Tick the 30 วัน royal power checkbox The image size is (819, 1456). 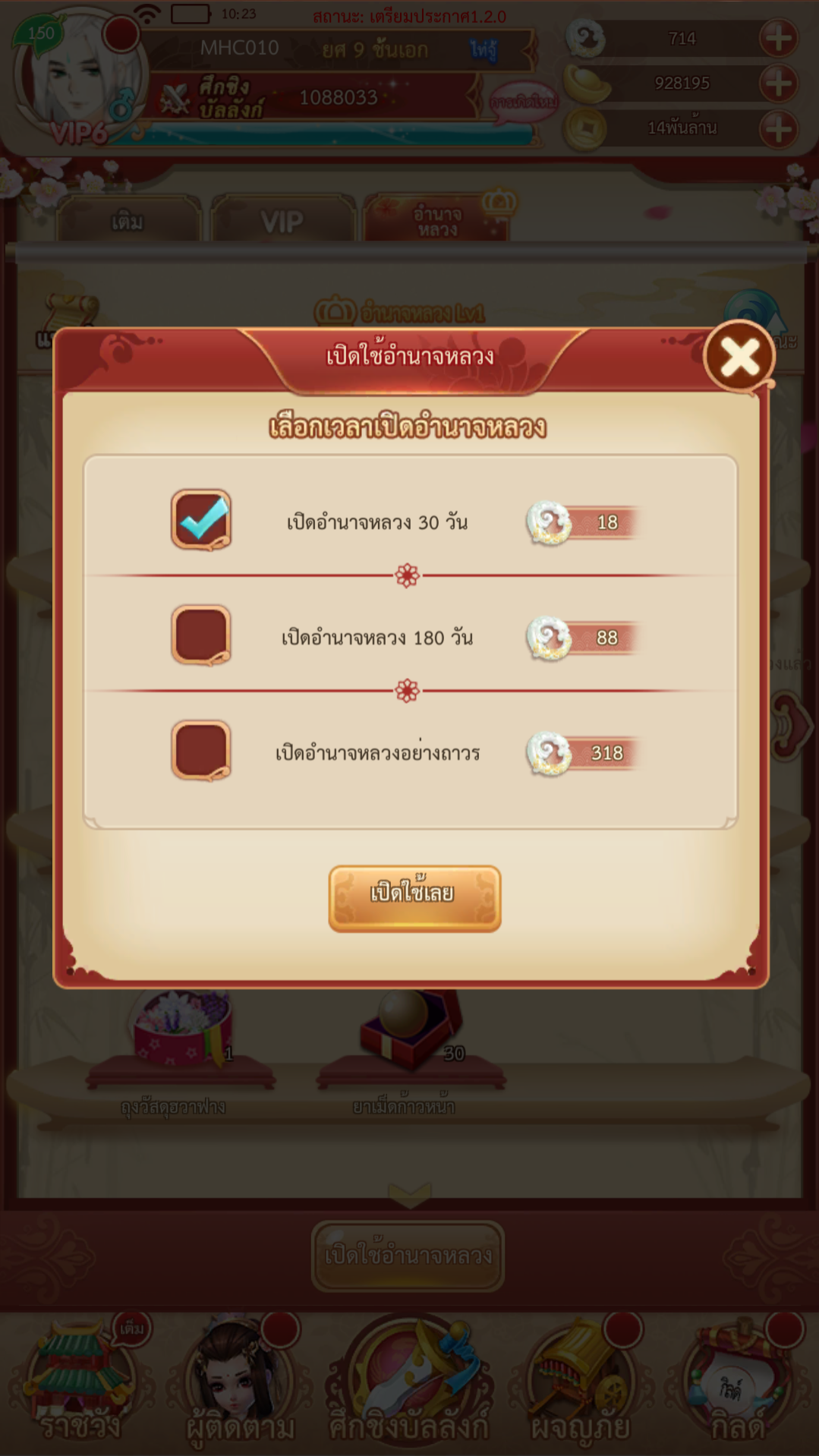[x=201, y=520]
